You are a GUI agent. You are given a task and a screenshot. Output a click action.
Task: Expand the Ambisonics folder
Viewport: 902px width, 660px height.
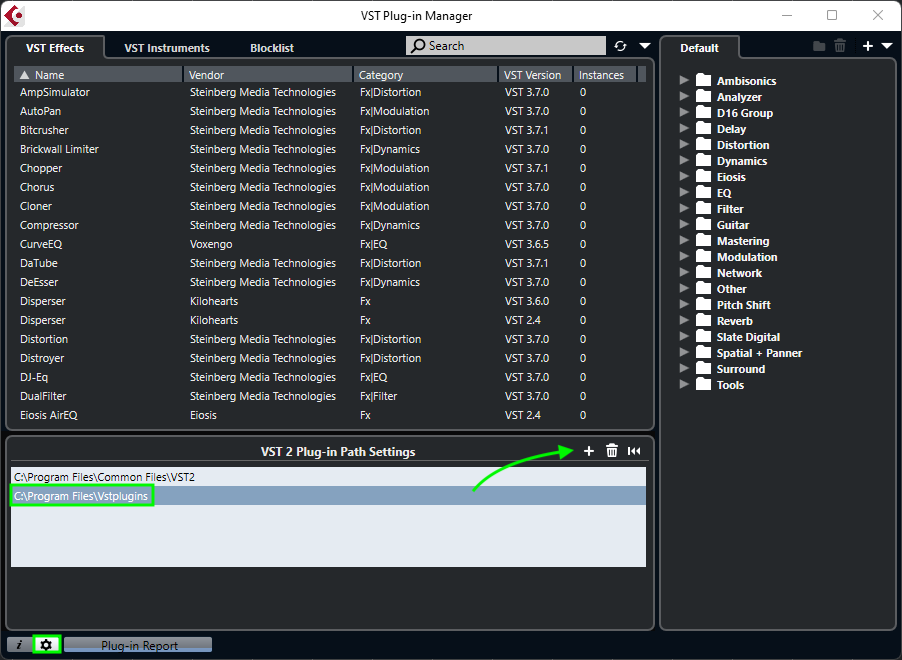(684, 80)
